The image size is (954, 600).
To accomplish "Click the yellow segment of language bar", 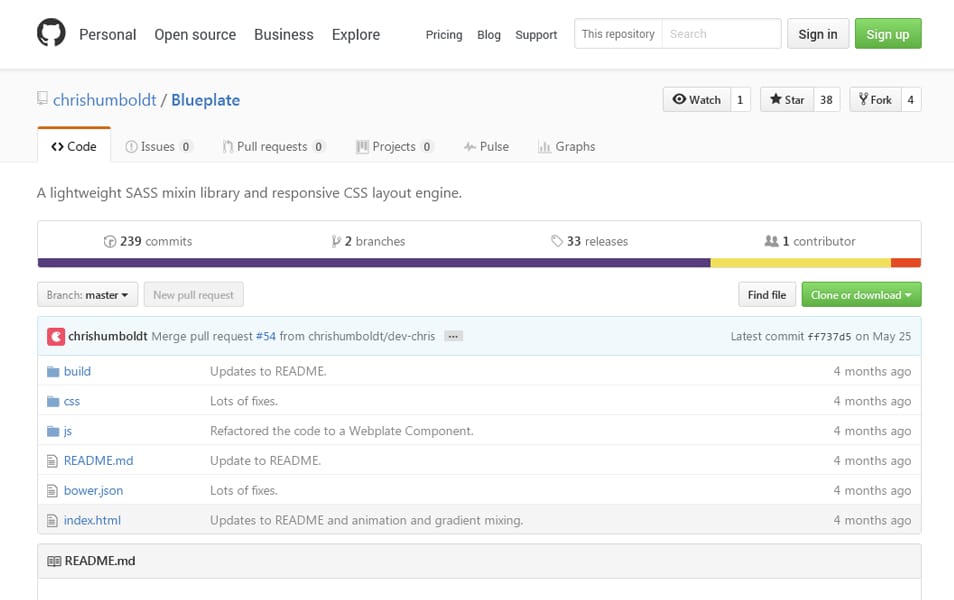I will tap(801, 263).
